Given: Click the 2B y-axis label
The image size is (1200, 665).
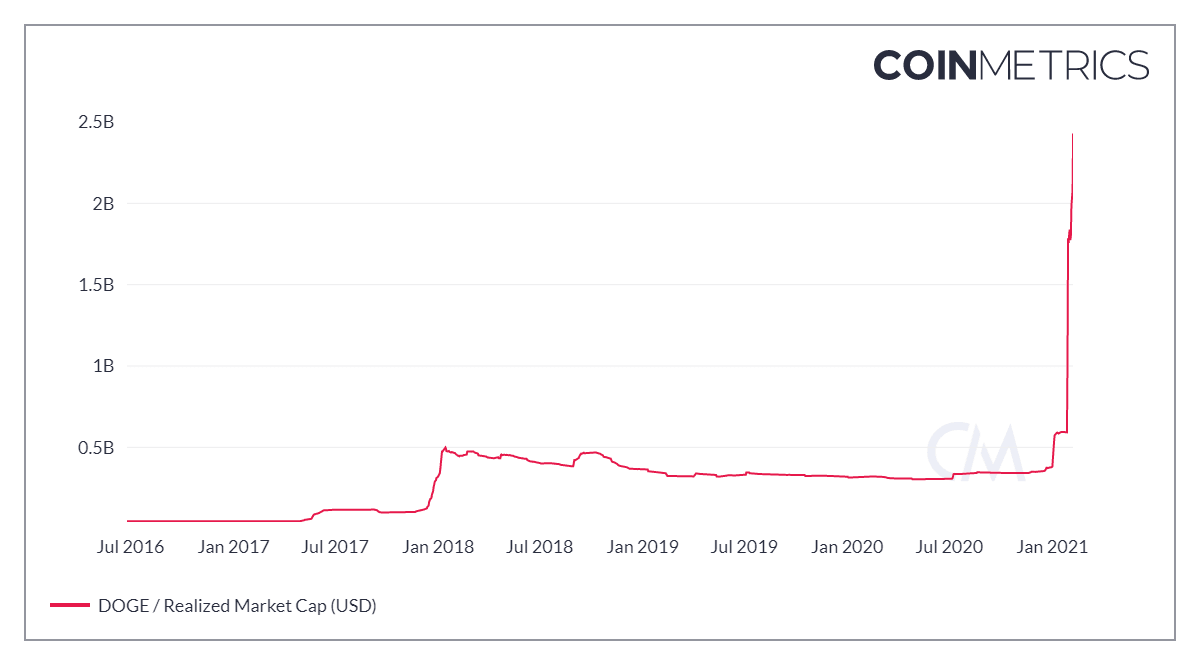Looking at the screenshot, I should pyautogui.click(x=102, y=203).
